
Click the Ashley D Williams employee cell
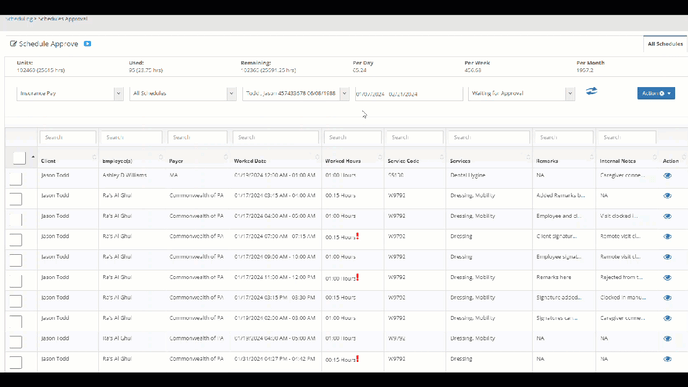tap(125, 175)
